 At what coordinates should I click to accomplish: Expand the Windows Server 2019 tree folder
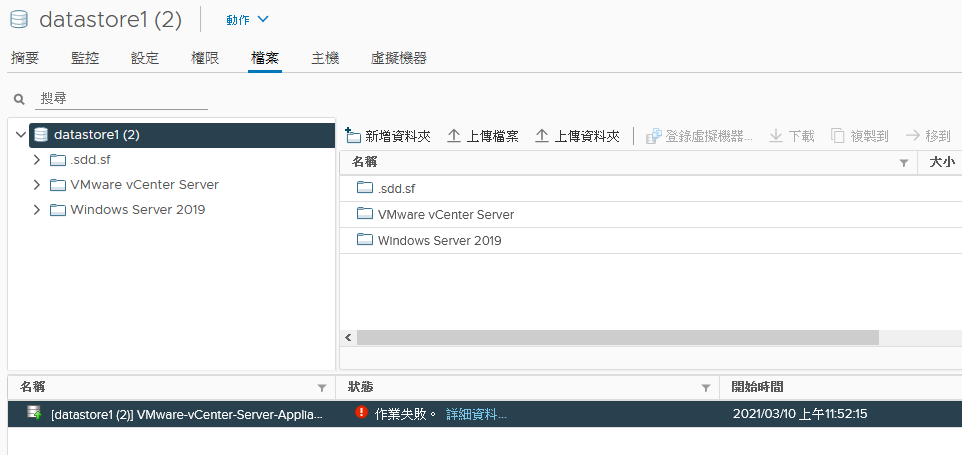point(37,210)
